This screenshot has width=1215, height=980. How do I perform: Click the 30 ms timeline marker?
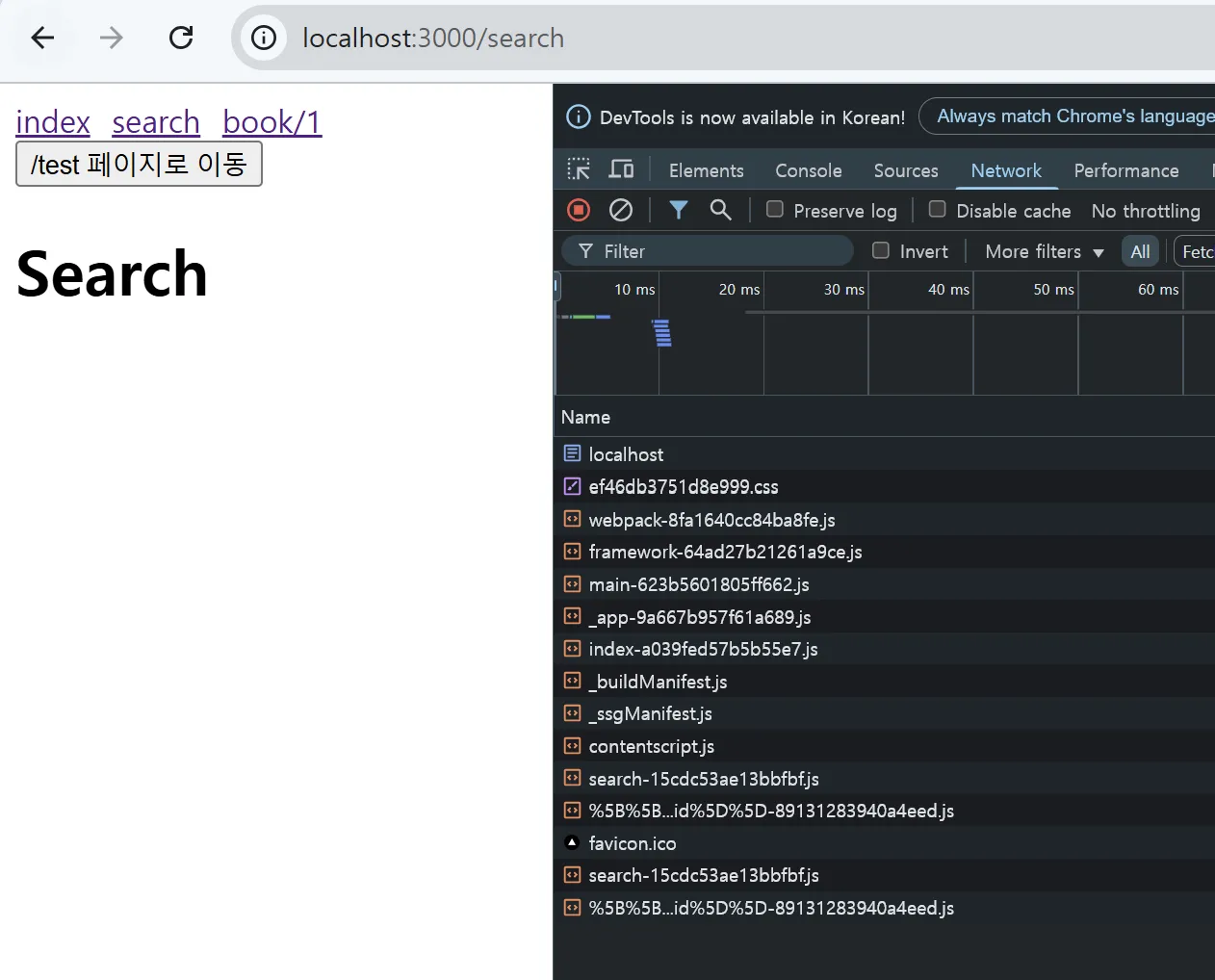844,290
